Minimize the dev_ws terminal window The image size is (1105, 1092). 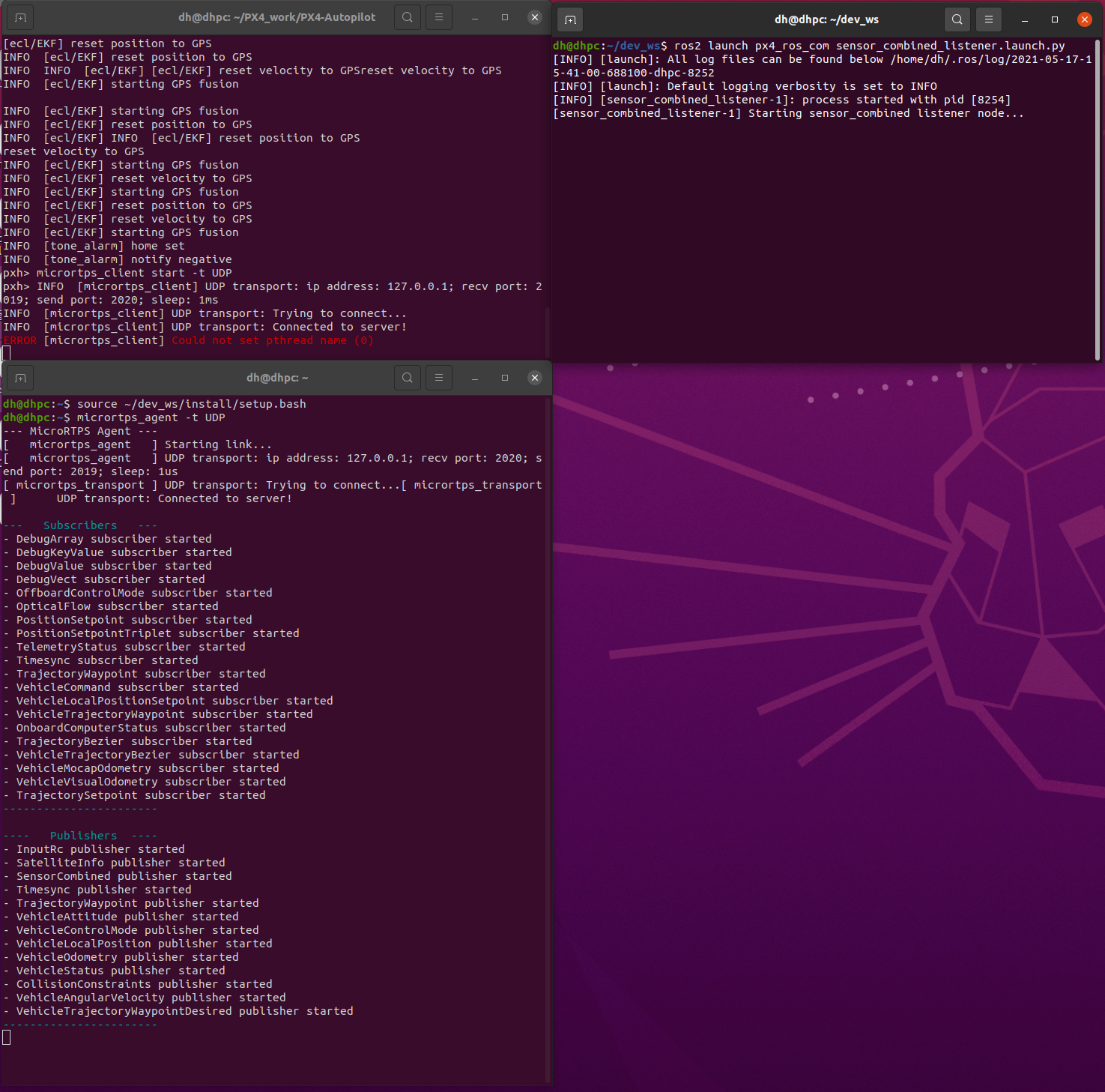pyautogui.click(x=1025, y=19)
